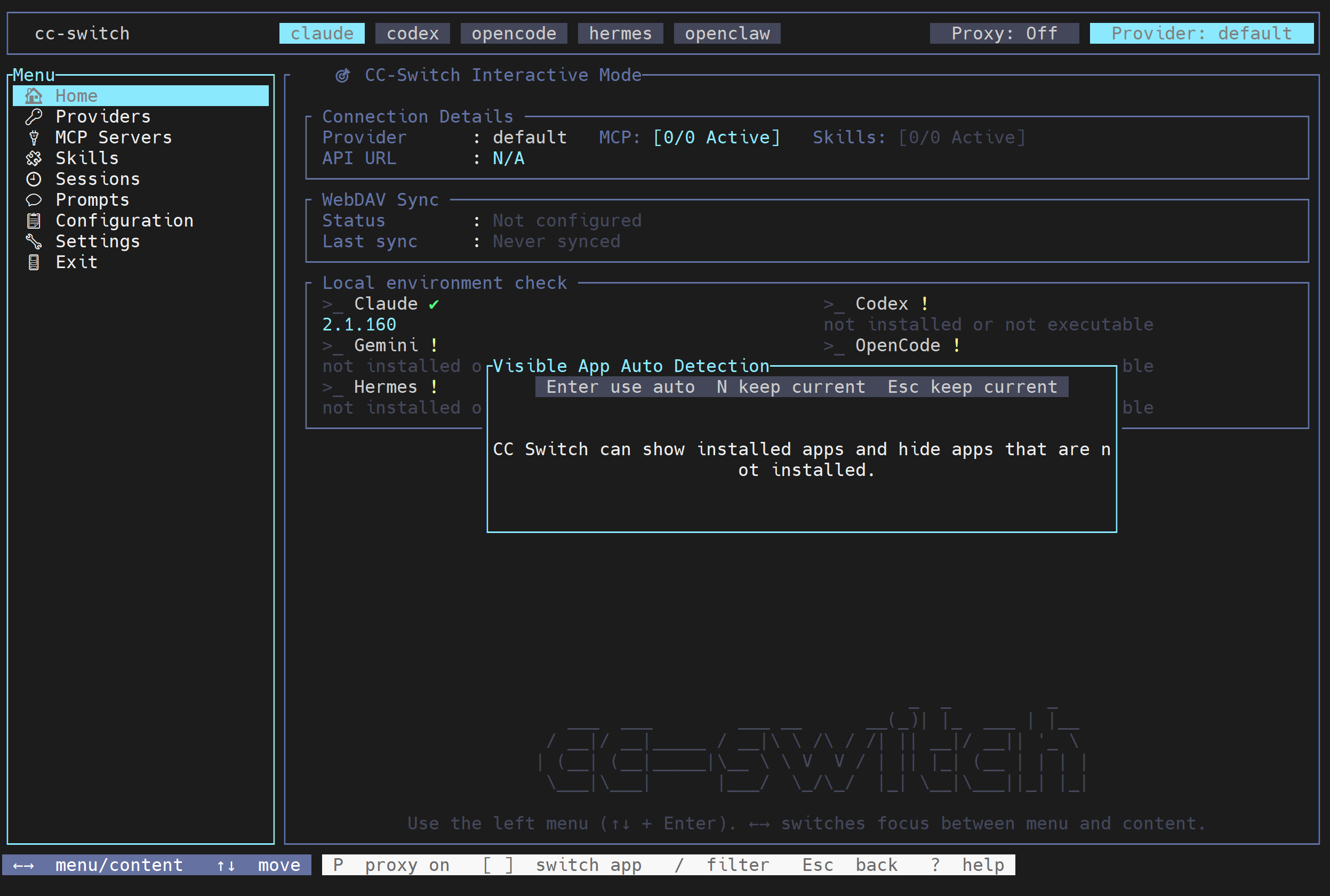Click 'N keep current' in the dialog
The height and width of the screenshot is (896, 1330).
point(791,388)
